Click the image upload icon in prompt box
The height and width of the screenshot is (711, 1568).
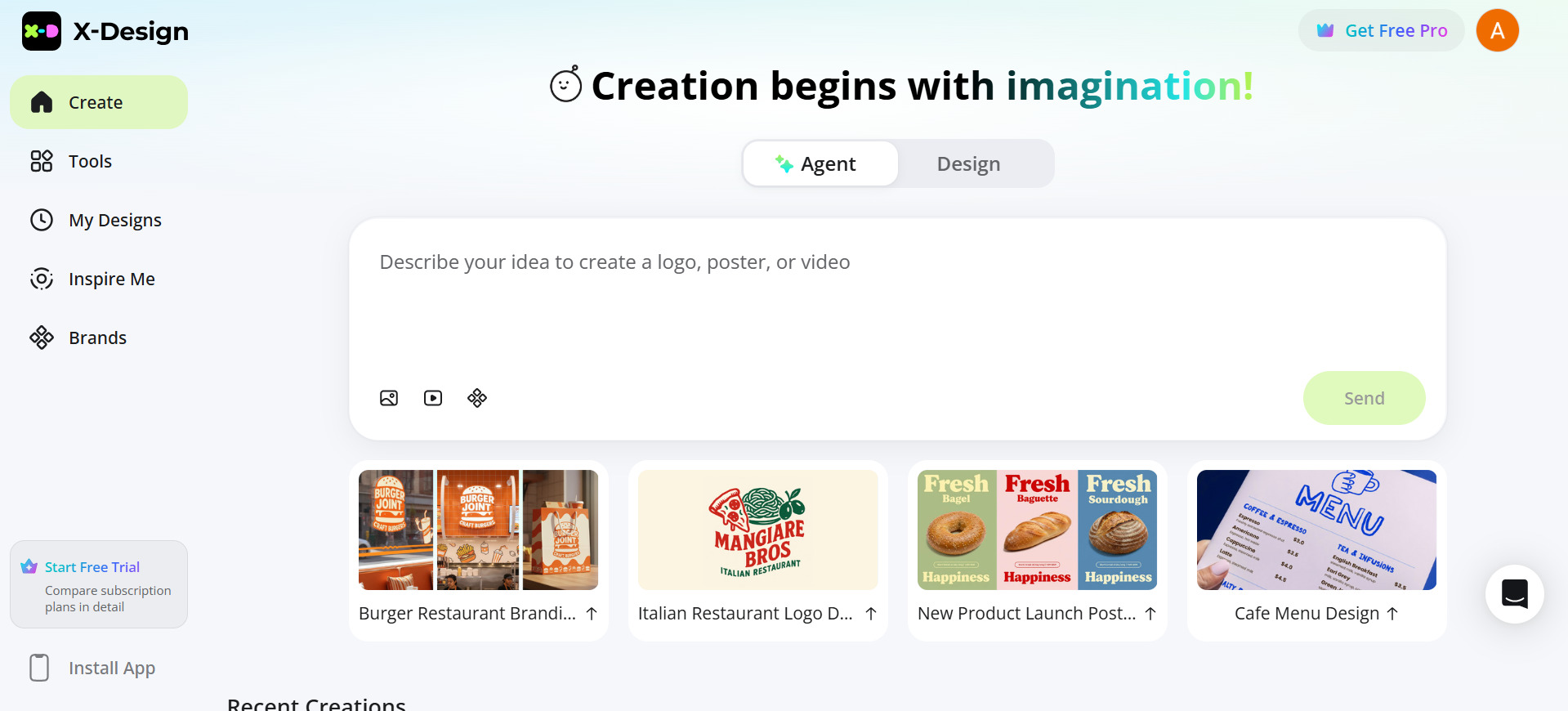point(389,398)
